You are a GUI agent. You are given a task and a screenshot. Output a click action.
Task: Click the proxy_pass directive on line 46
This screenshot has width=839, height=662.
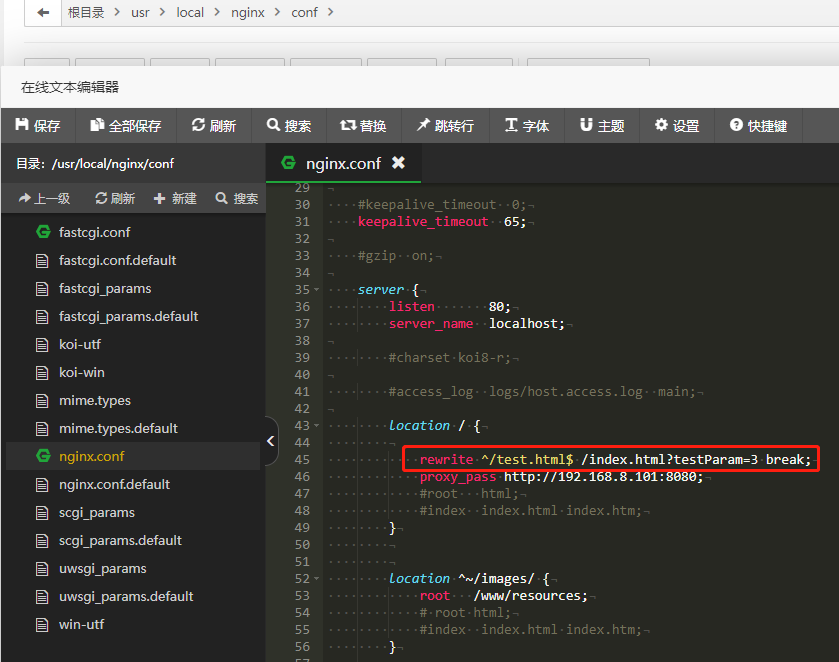(x=457, y=477)
